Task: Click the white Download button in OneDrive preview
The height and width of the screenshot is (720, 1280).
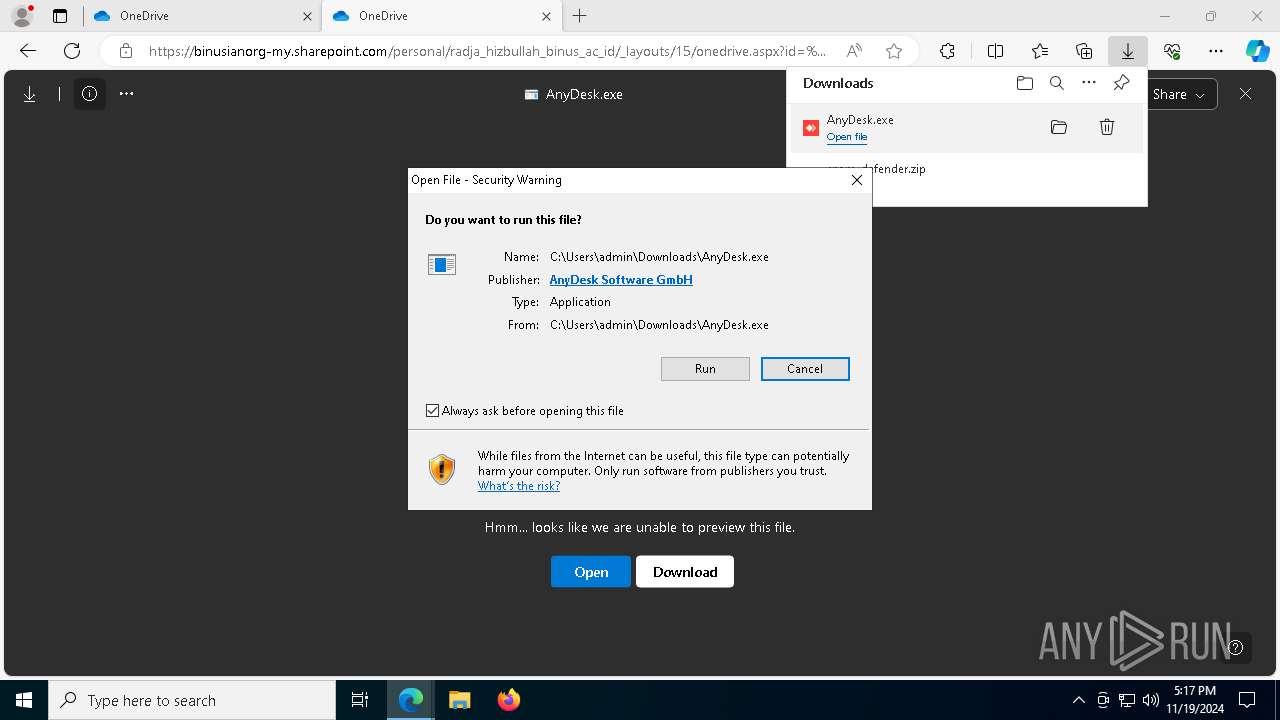Action: (685, 572)
